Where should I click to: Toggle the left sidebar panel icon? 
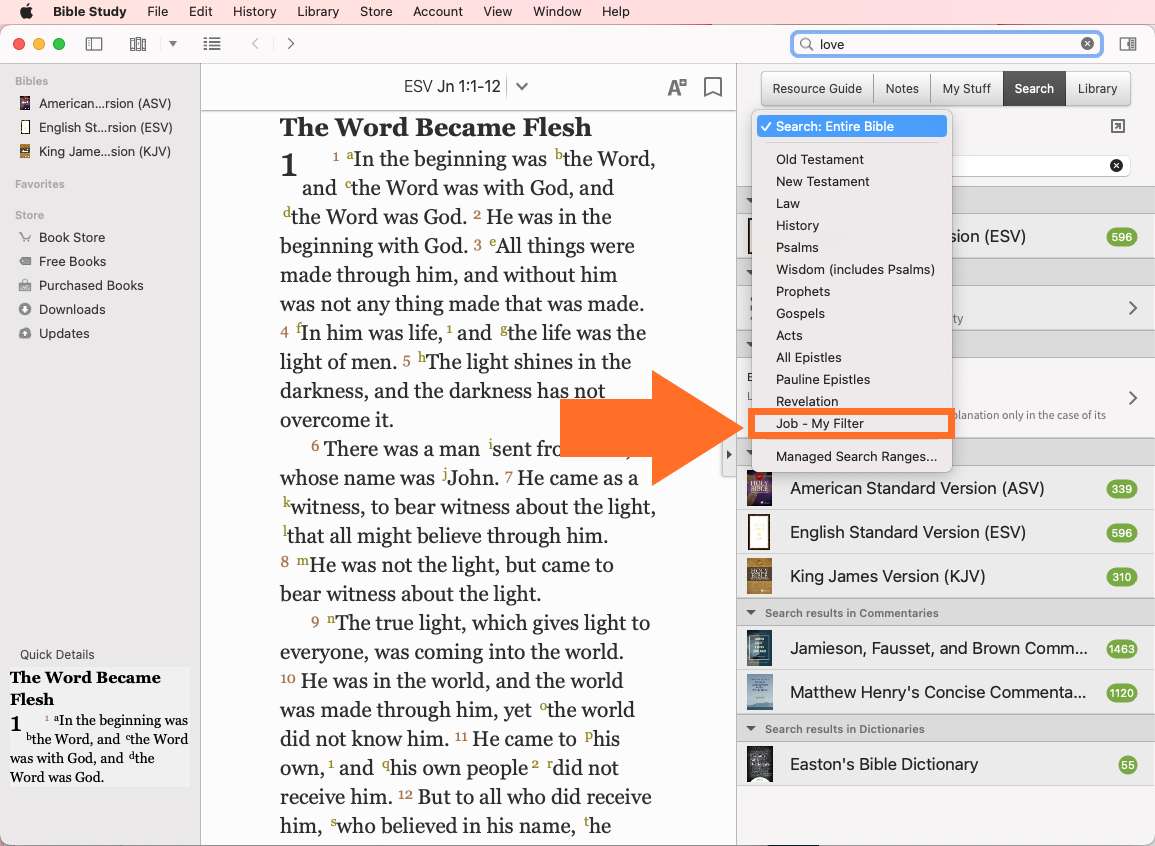point(94,44)
